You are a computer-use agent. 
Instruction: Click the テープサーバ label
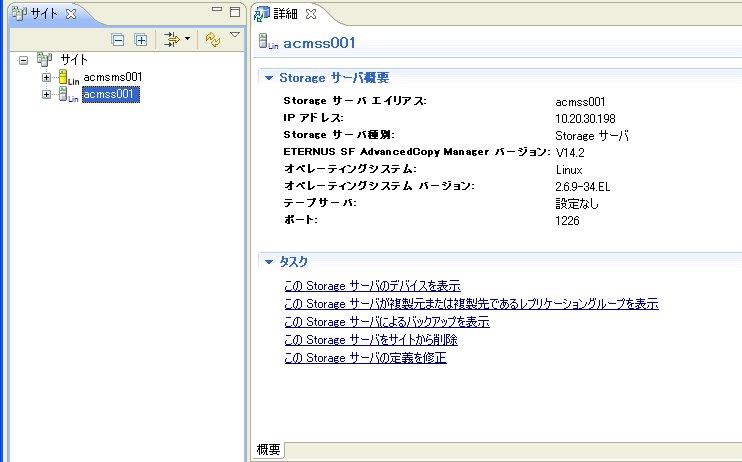(320, 203)
